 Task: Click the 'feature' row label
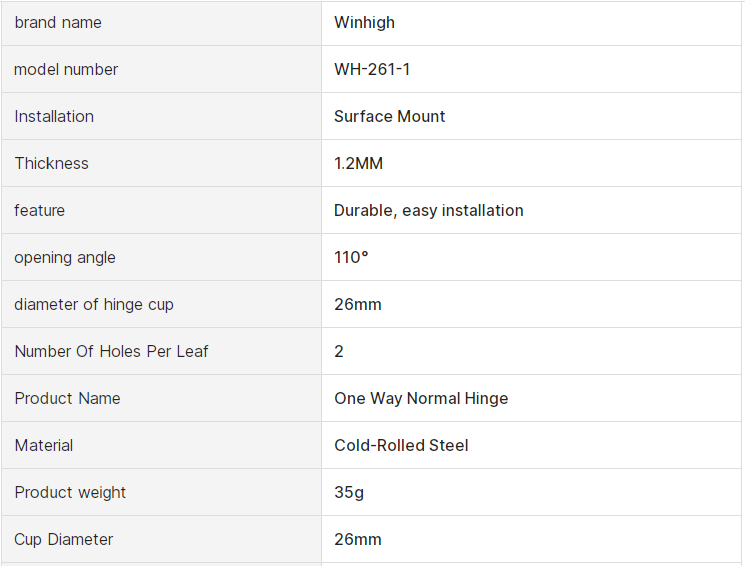[x=40, y=210]
